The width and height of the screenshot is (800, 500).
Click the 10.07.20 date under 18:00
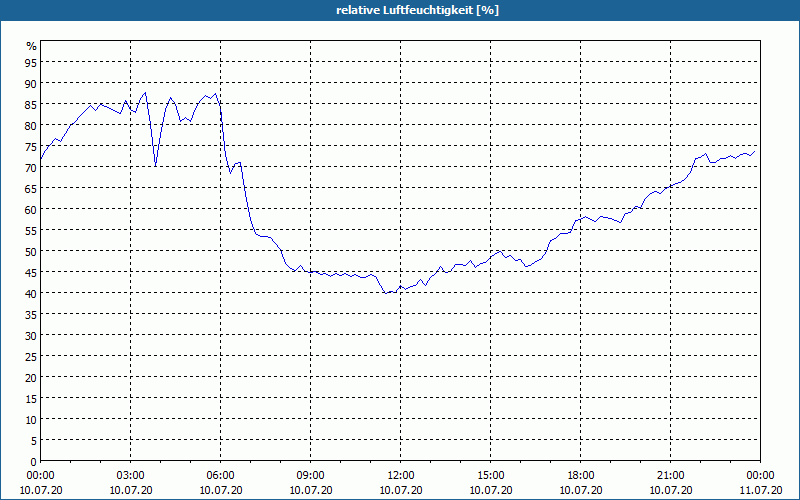point(581,490)
